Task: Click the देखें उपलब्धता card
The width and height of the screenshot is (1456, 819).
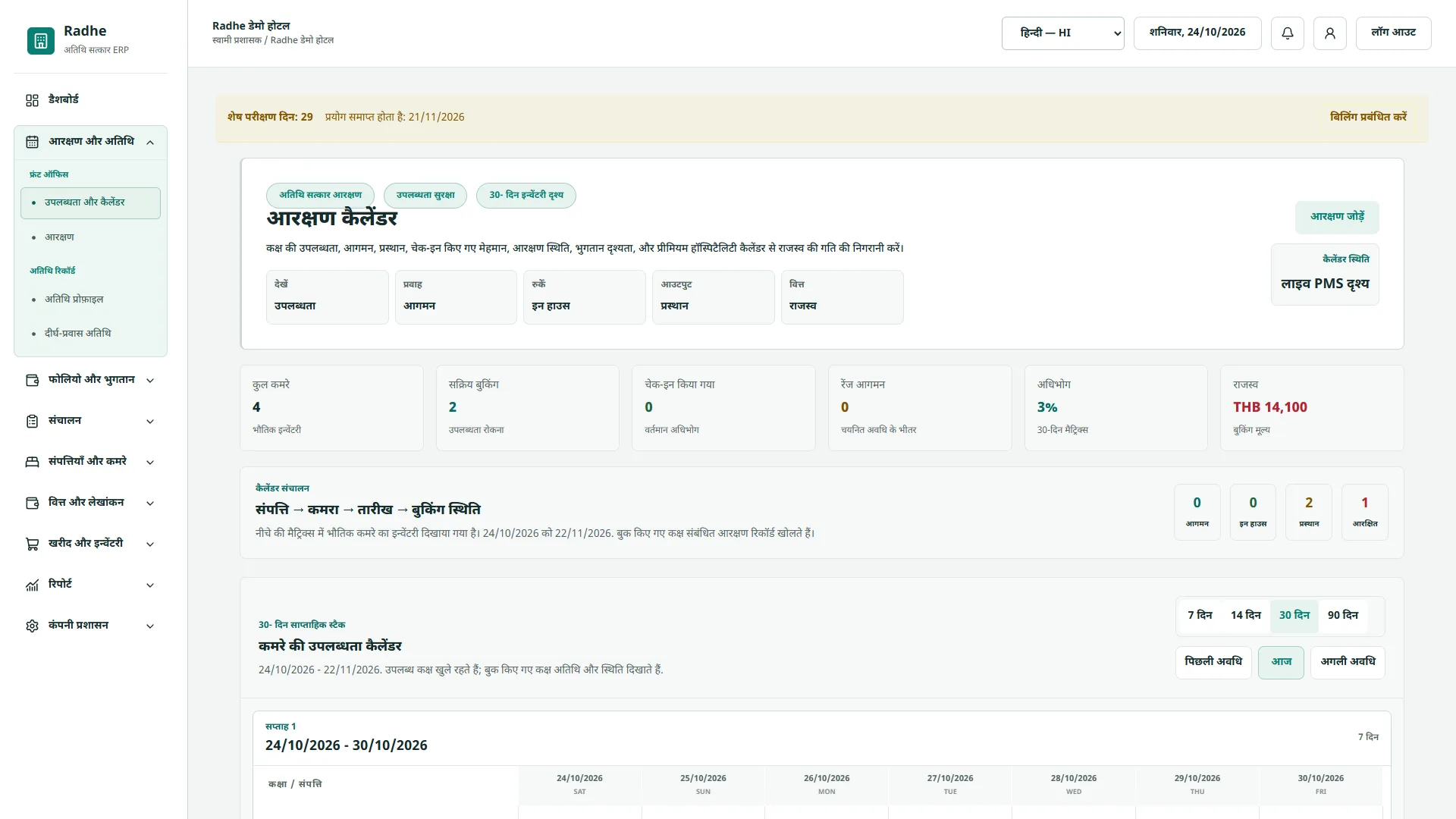Action: [327, 297]
